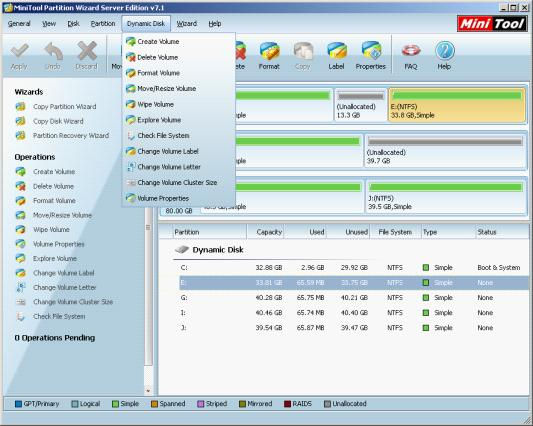Sort by Type column header
This screenshot has width=533, height=426.
click(x=448, y=232)
